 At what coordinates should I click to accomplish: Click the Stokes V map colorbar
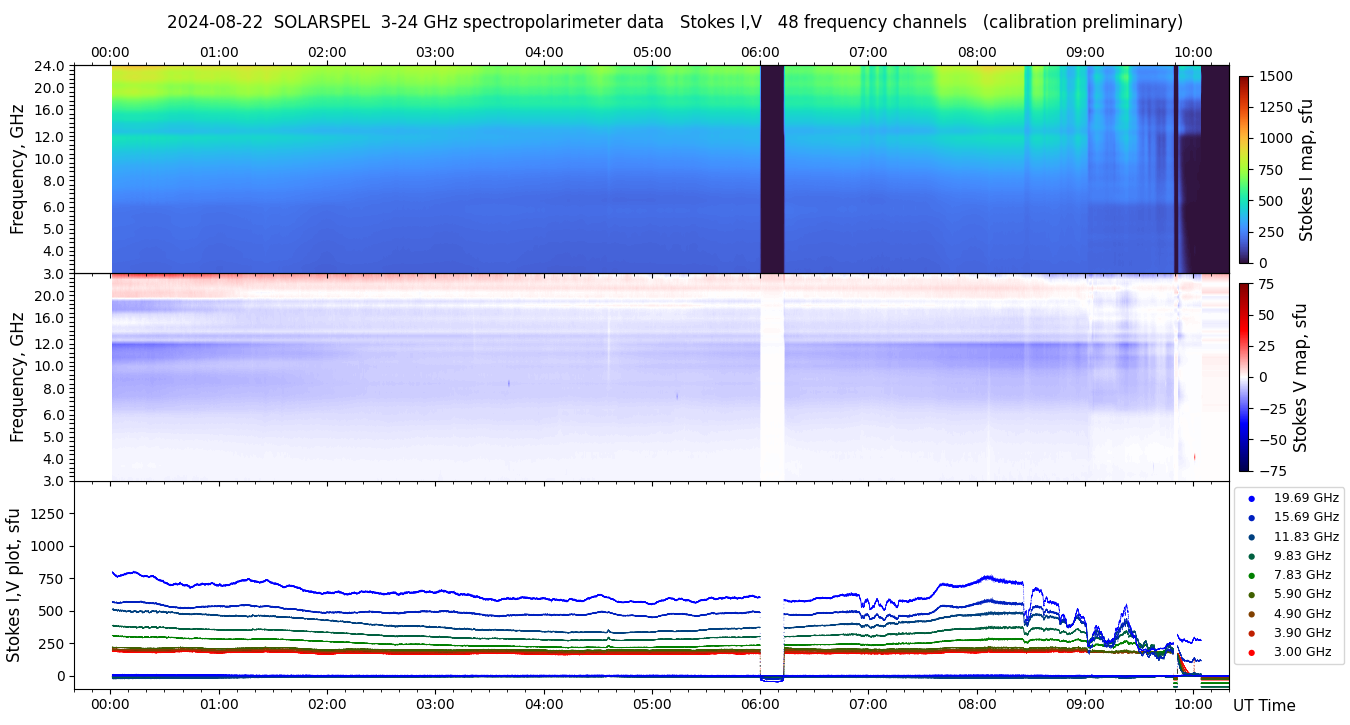1244,376
